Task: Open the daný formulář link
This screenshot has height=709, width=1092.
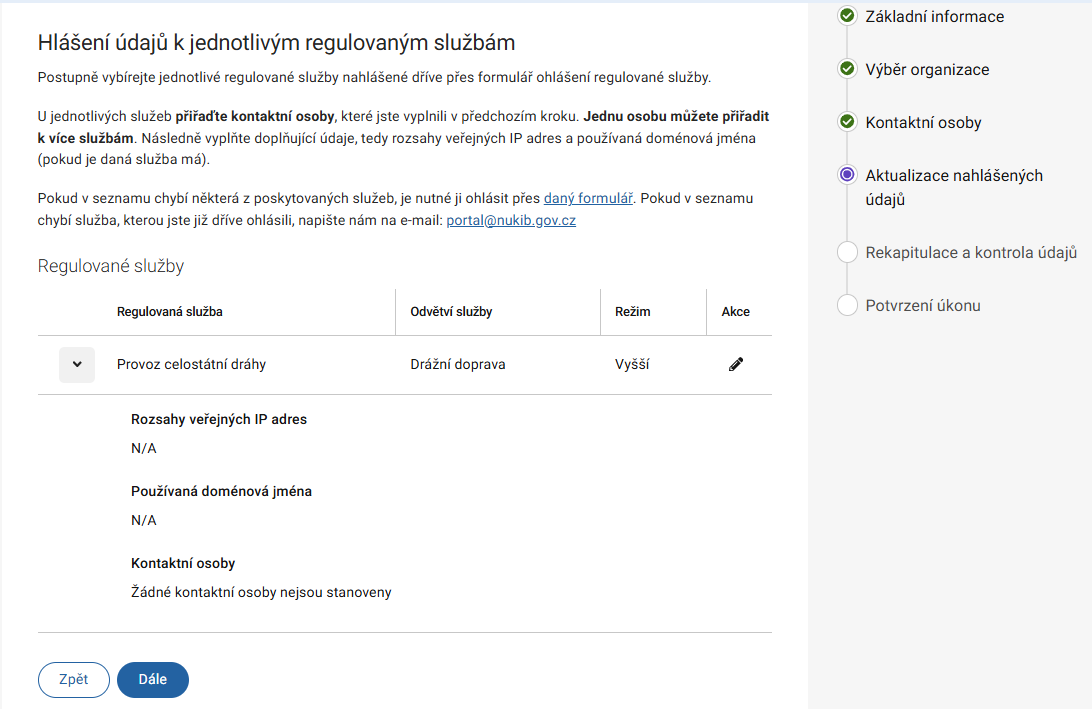Action: (586, 198)
